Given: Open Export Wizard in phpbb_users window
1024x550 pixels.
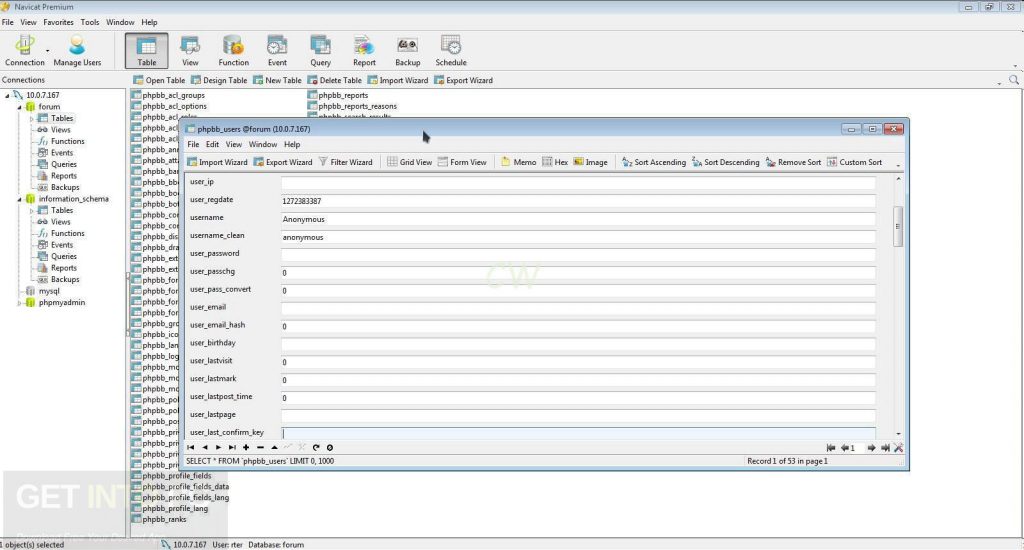Looking at the screenshot, I should 283,162.
